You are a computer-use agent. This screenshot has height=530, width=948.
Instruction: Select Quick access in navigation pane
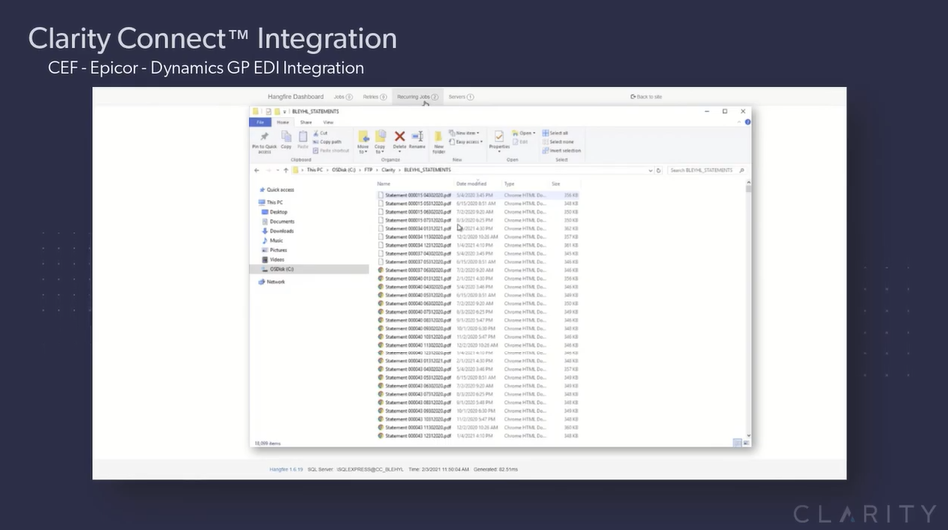click(277, 190)
